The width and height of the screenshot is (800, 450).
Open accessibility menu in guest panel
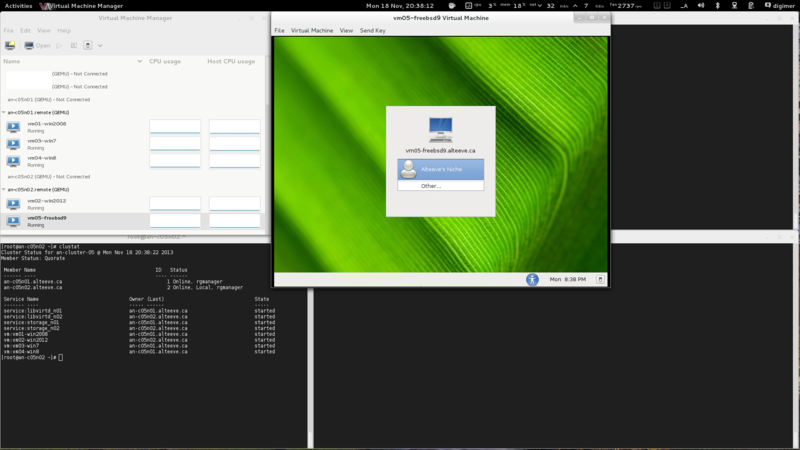[532, 280]
